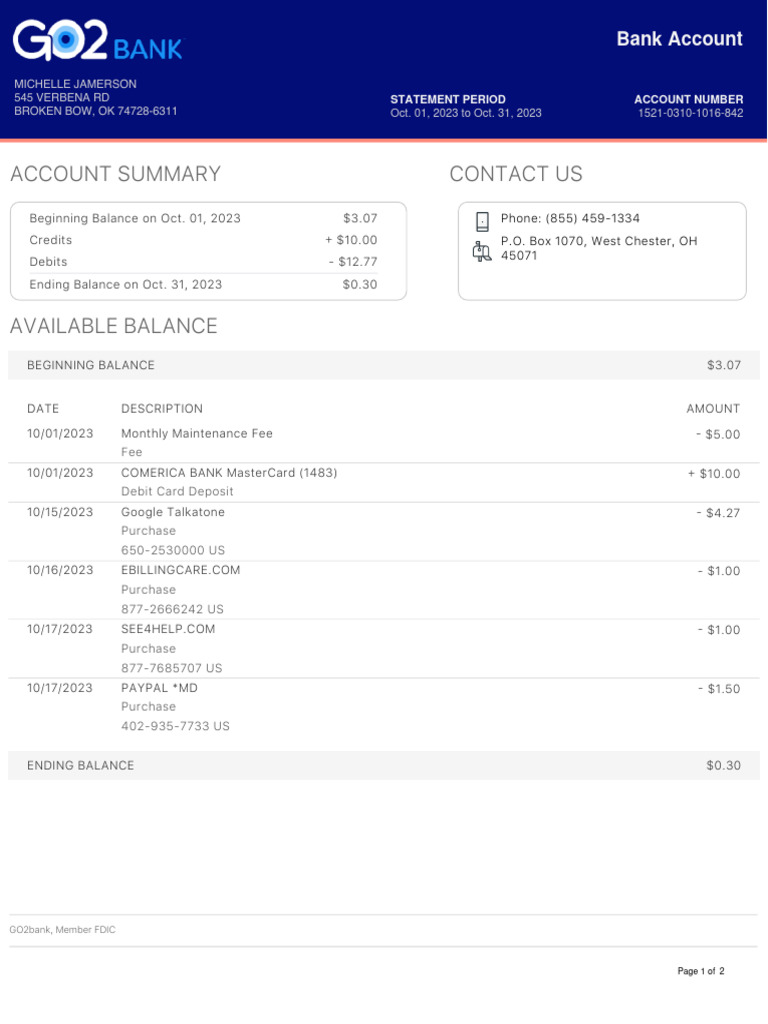
Task: Click the EBILLINGCARE.COM transaction description
Action: (181, 570)
